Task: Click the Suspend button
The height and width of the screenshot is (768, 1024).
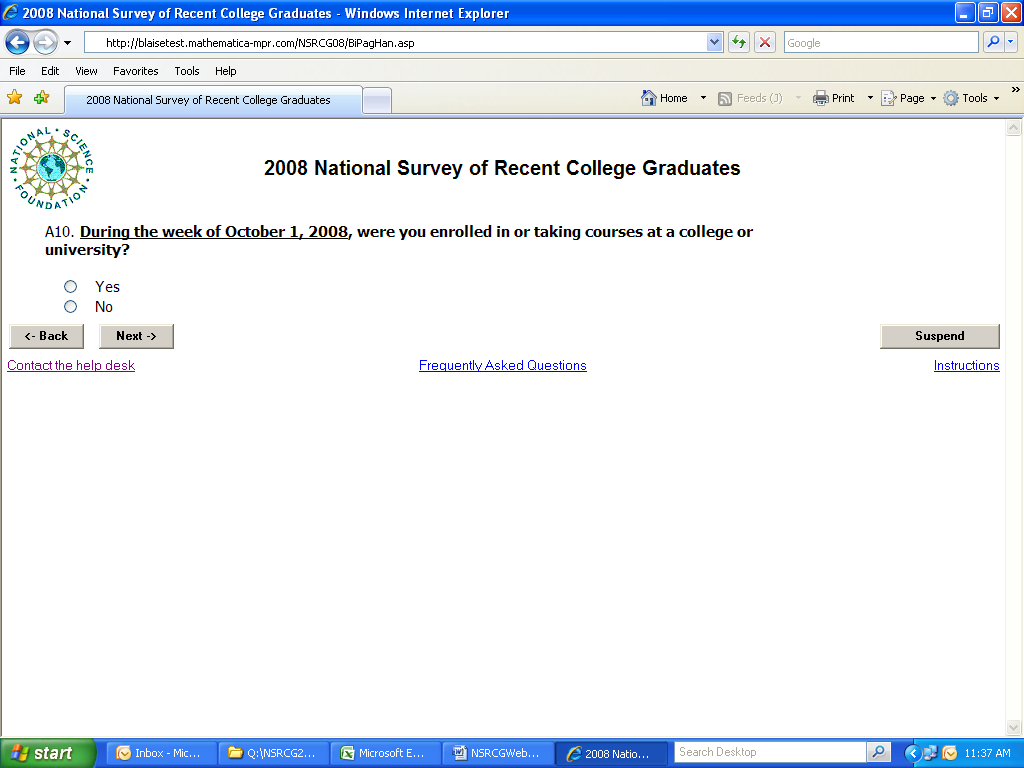Action: click(x=940, y=336)
